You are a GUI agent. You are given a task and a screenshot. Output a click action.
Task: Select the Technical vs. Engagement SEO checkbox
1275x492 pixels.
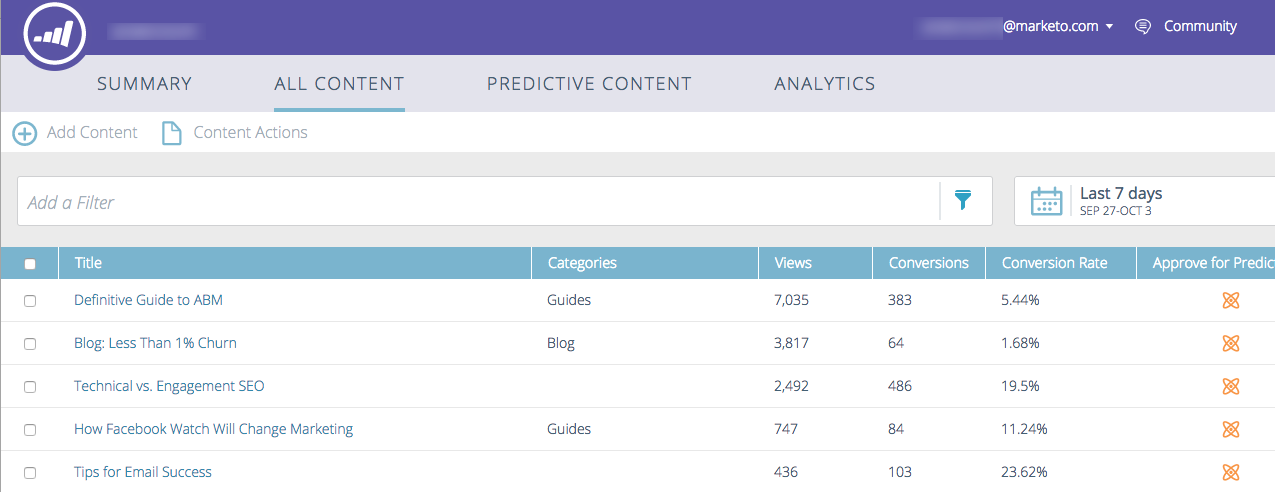30,387
